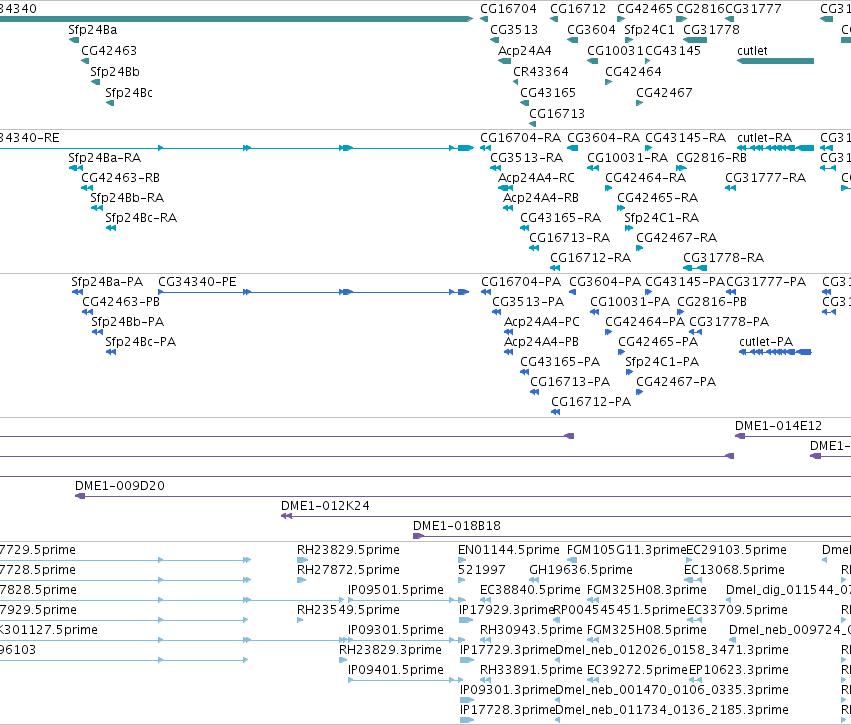The image size is (851, 725).
Task: Open the 'Acp24A4' gene label
Action: (x=524, y=51)
